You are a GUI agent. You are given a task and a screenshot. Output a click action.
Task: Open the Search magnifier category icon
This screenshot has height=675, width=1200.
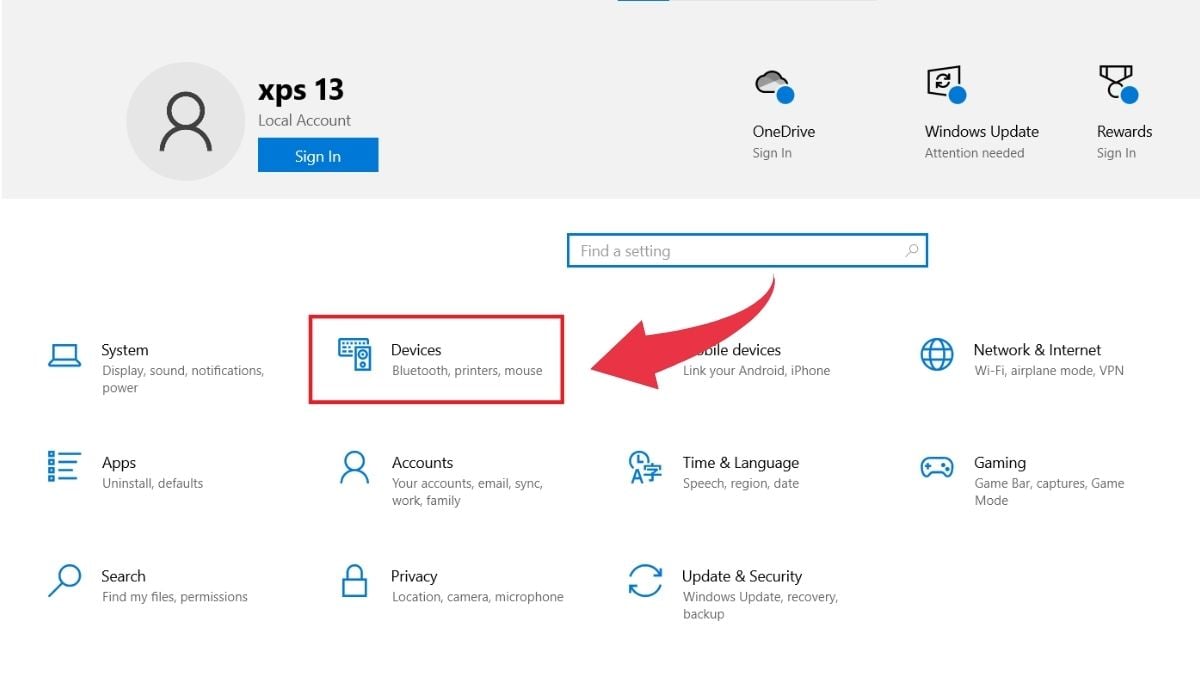(64, 580)
